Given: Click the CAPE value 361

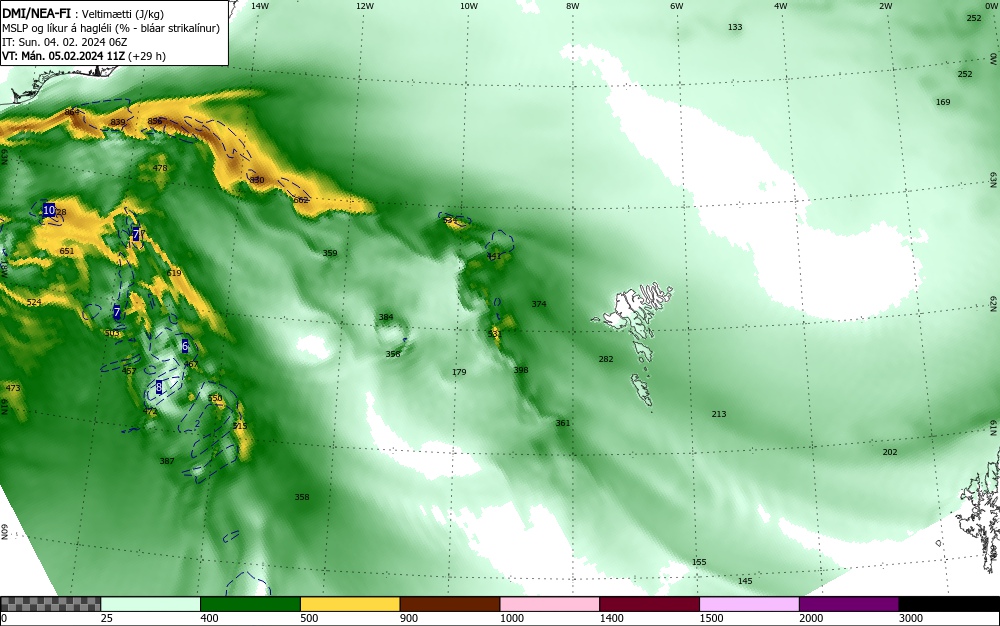Looking at the screenshot, I should coord(562,423).
